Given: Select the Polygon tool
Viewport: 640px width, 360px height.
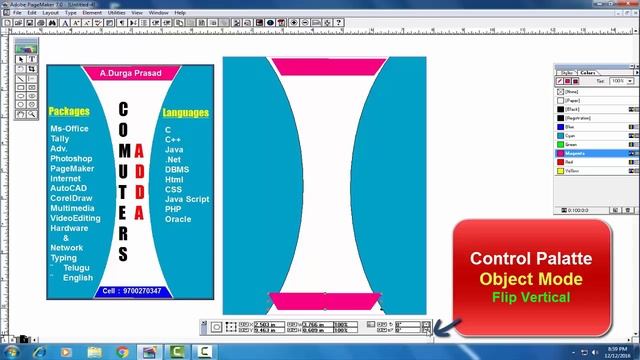Looking at the screenshot, I should (21, 105).
